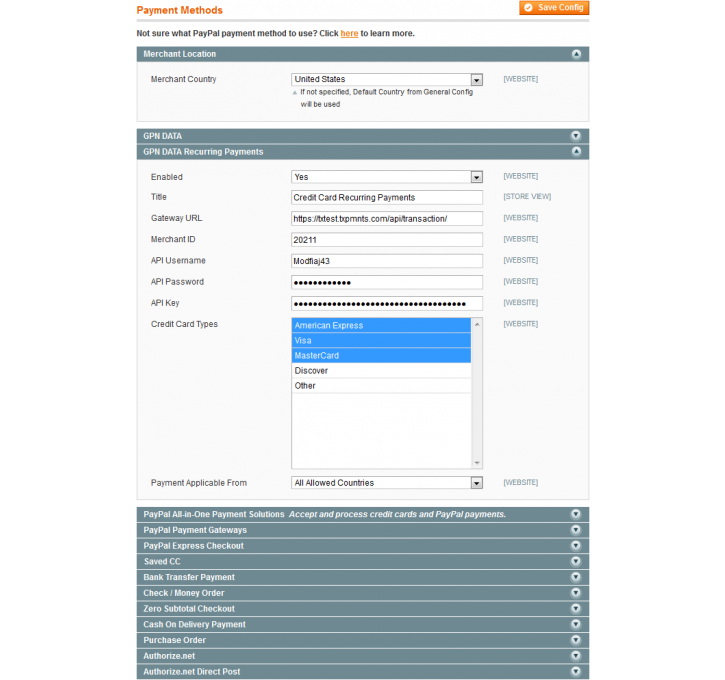Screen dimensions: 725x680
Task: Expand PayPal Express Checkout arrow icon
Action: (576, 545)
